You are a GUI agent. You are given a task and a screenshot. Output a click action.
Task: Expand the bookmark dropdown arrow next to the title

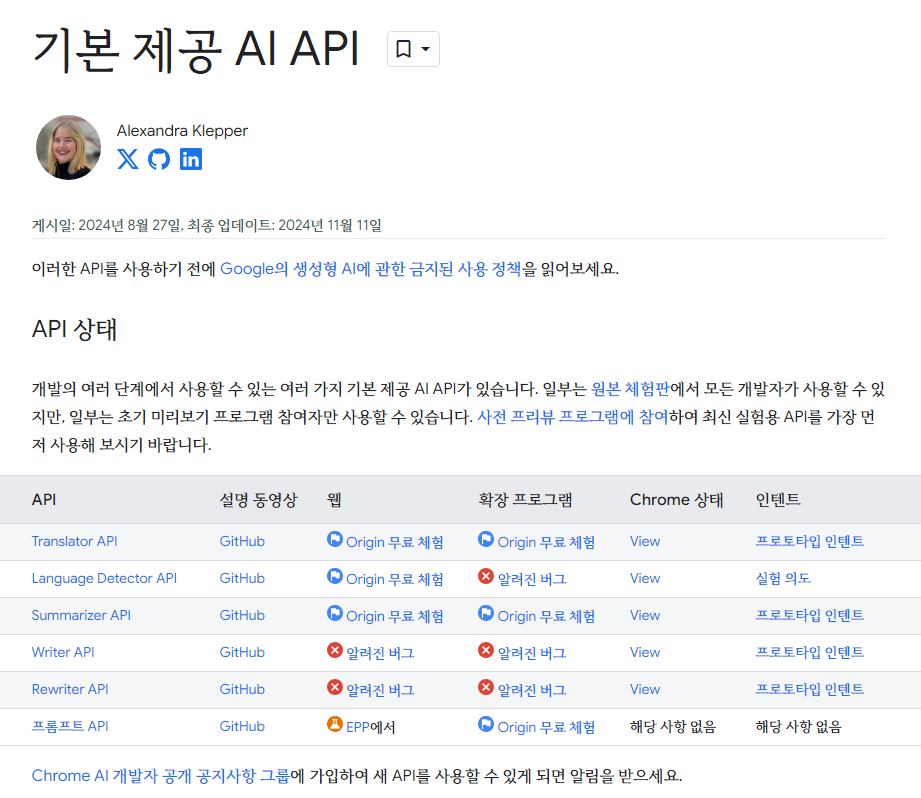point(426,48)
